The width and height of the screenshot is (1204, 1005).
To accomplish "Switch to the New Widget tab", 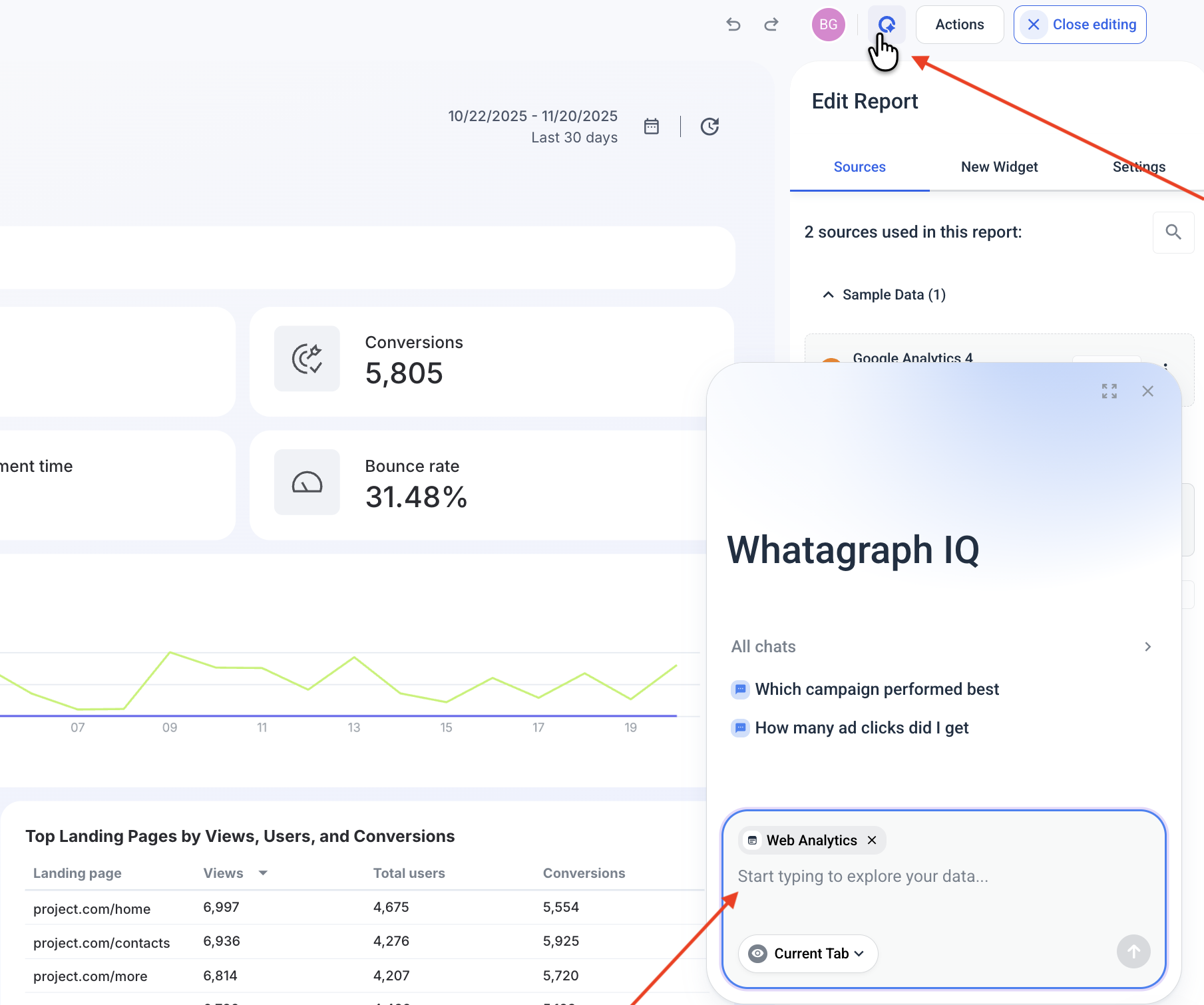I will coord(999,167).
